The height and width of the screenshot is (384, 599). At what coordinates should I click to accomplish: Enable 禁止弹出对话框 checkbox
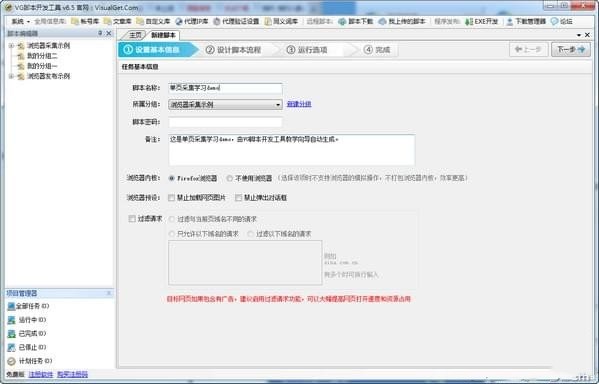pyautogui.click(x=238, y=198)
